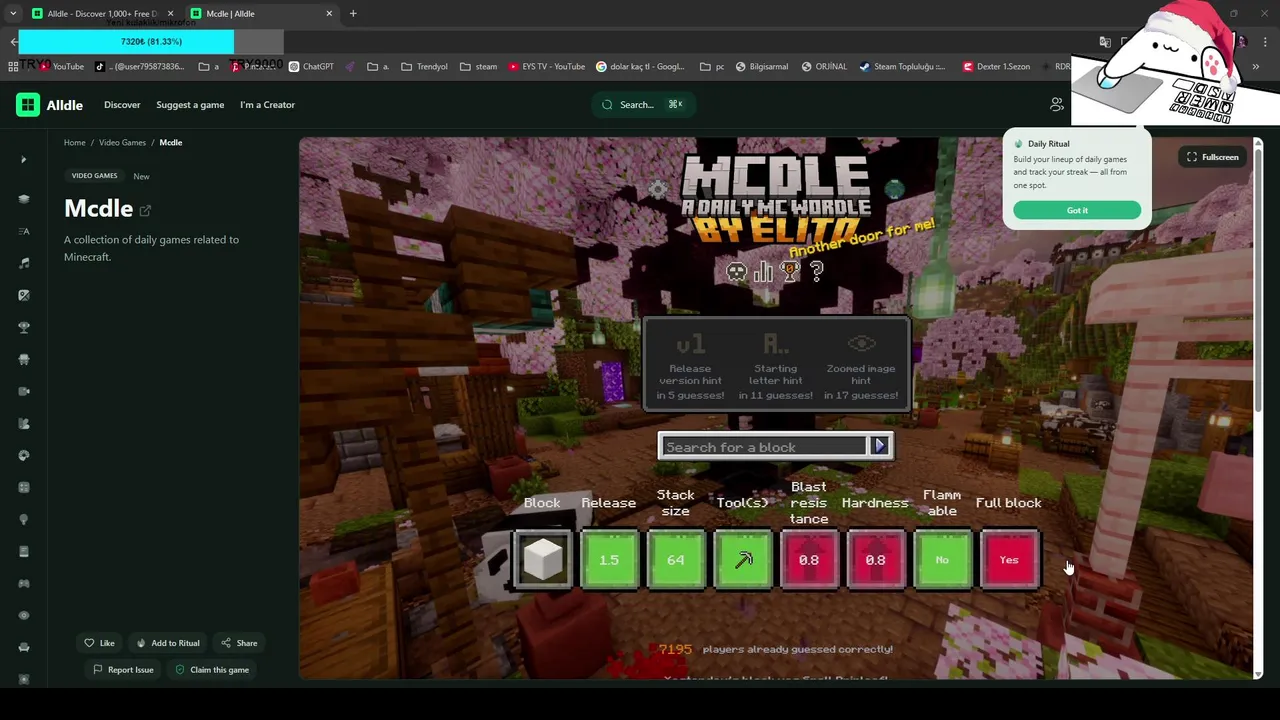The width and height of the screenshot is (1280, 720).
Task: Click the green Stack size 64 tile
Action: point(676,560)
